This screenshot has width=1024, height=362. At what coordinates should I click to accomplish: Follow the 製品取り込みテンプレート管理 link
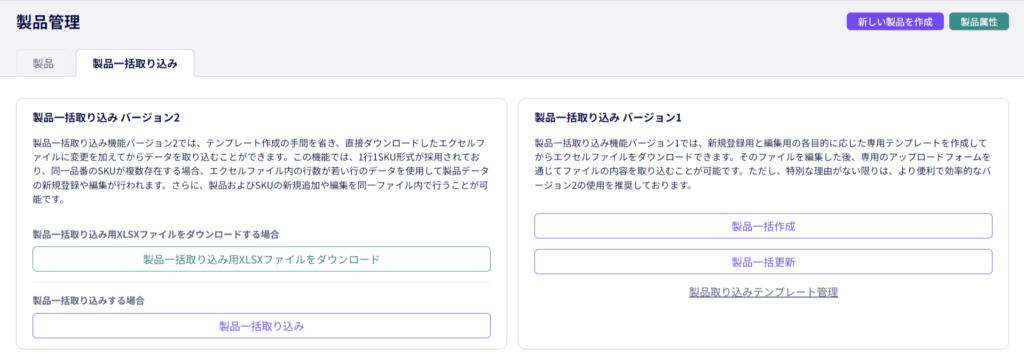point(763,292)
